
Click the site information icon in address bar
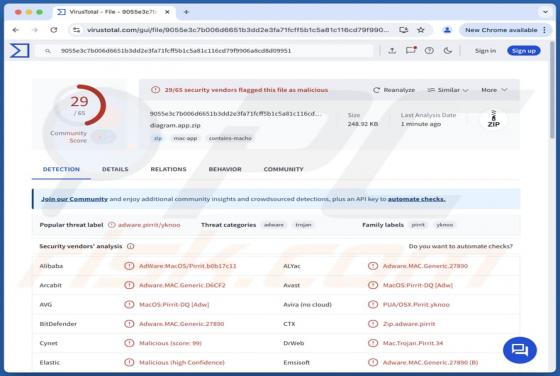(76, 30)
